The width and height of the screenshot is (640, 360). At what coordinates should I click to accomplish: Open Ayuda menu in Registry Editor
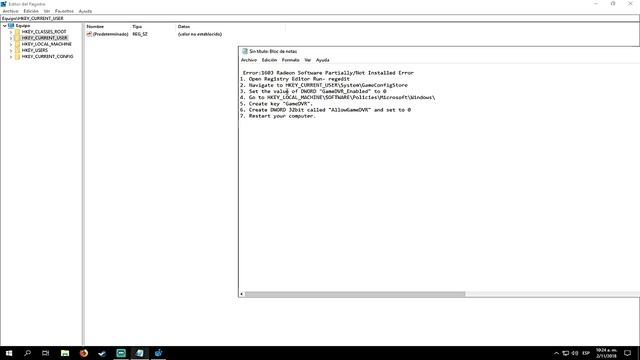click(85, 11)
